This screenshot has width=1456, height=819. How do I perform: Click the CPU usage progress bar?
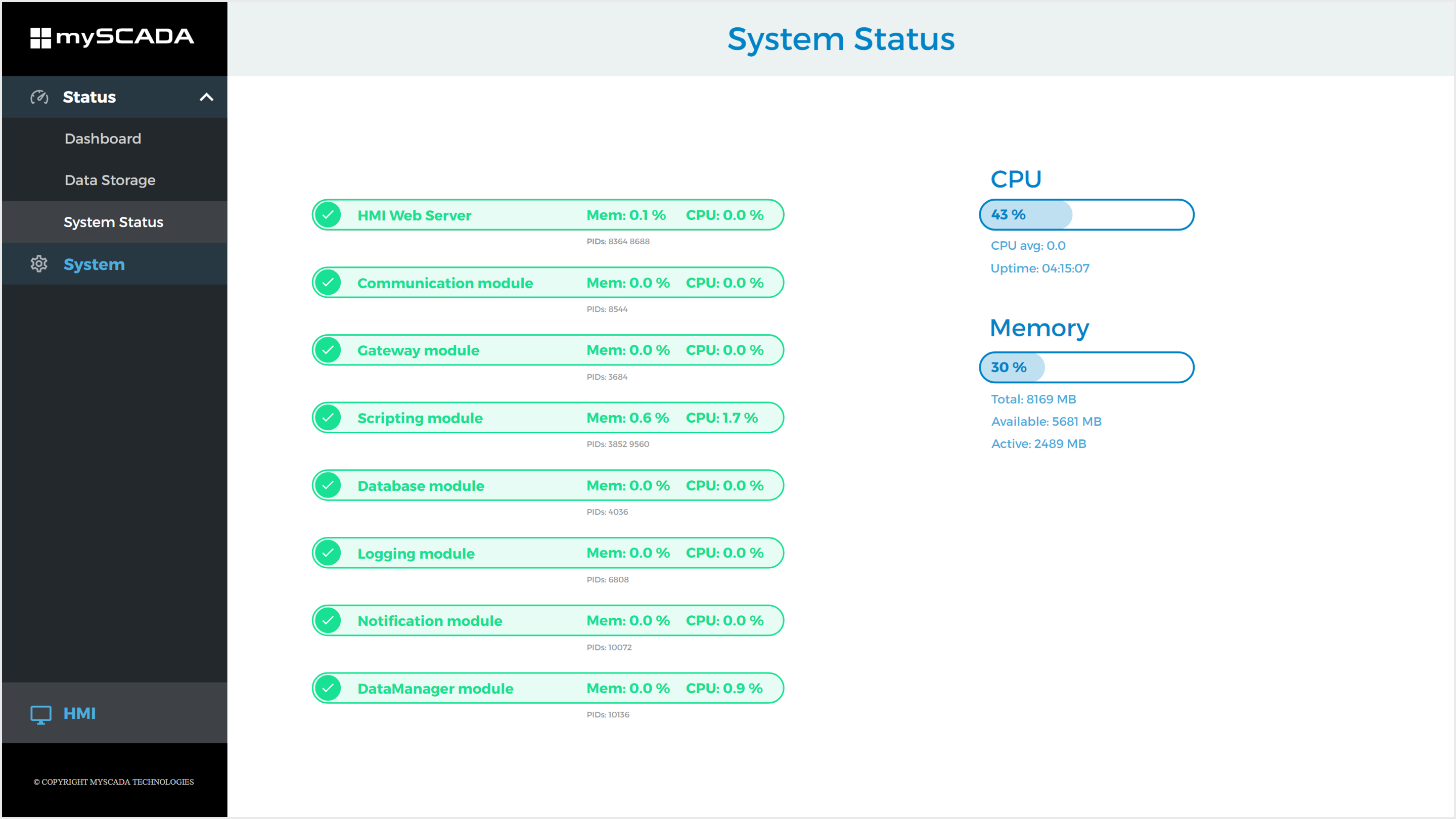(x=1086, y=215)
